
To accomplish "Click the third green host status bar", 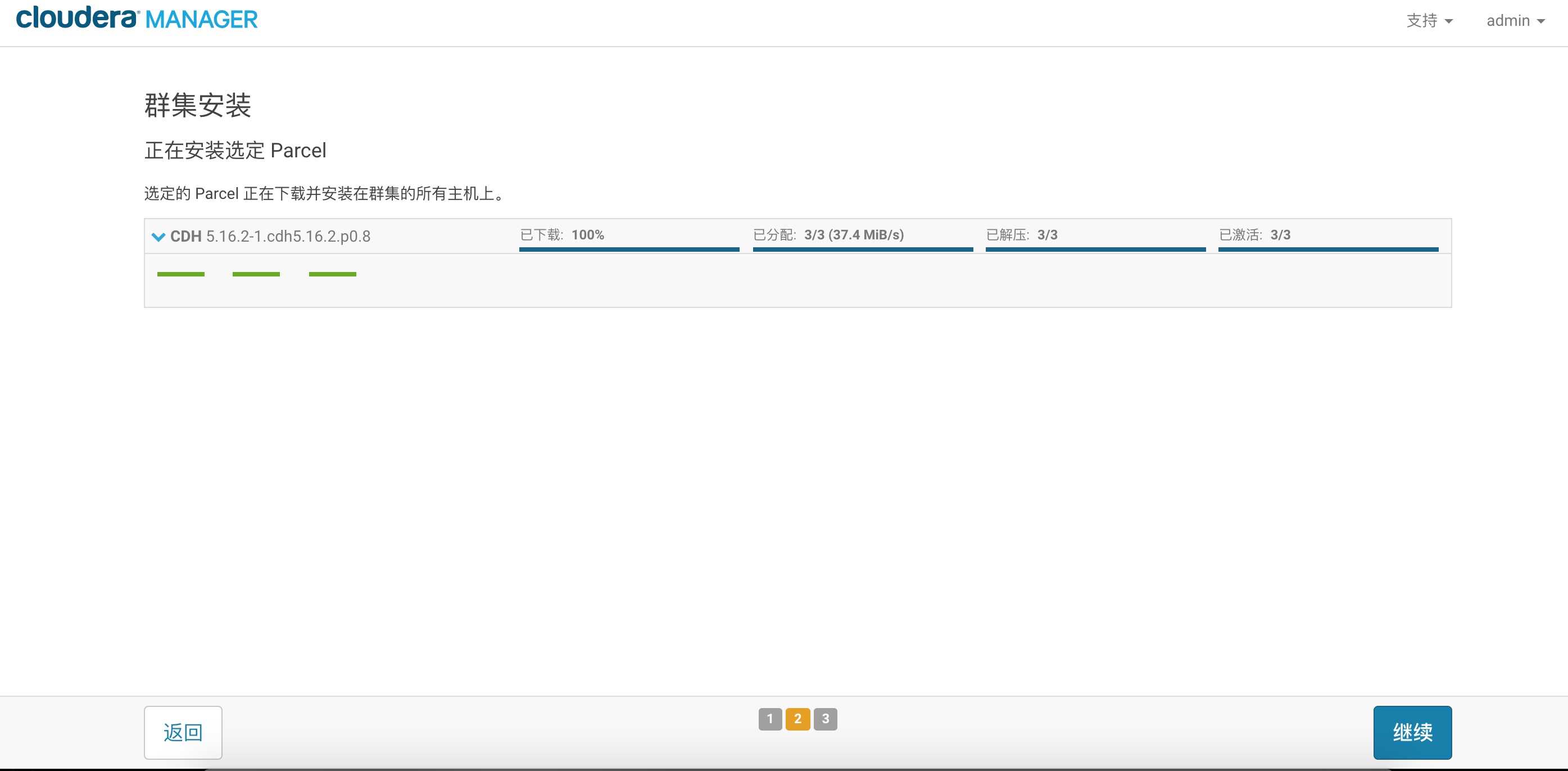I will [332, 274].
